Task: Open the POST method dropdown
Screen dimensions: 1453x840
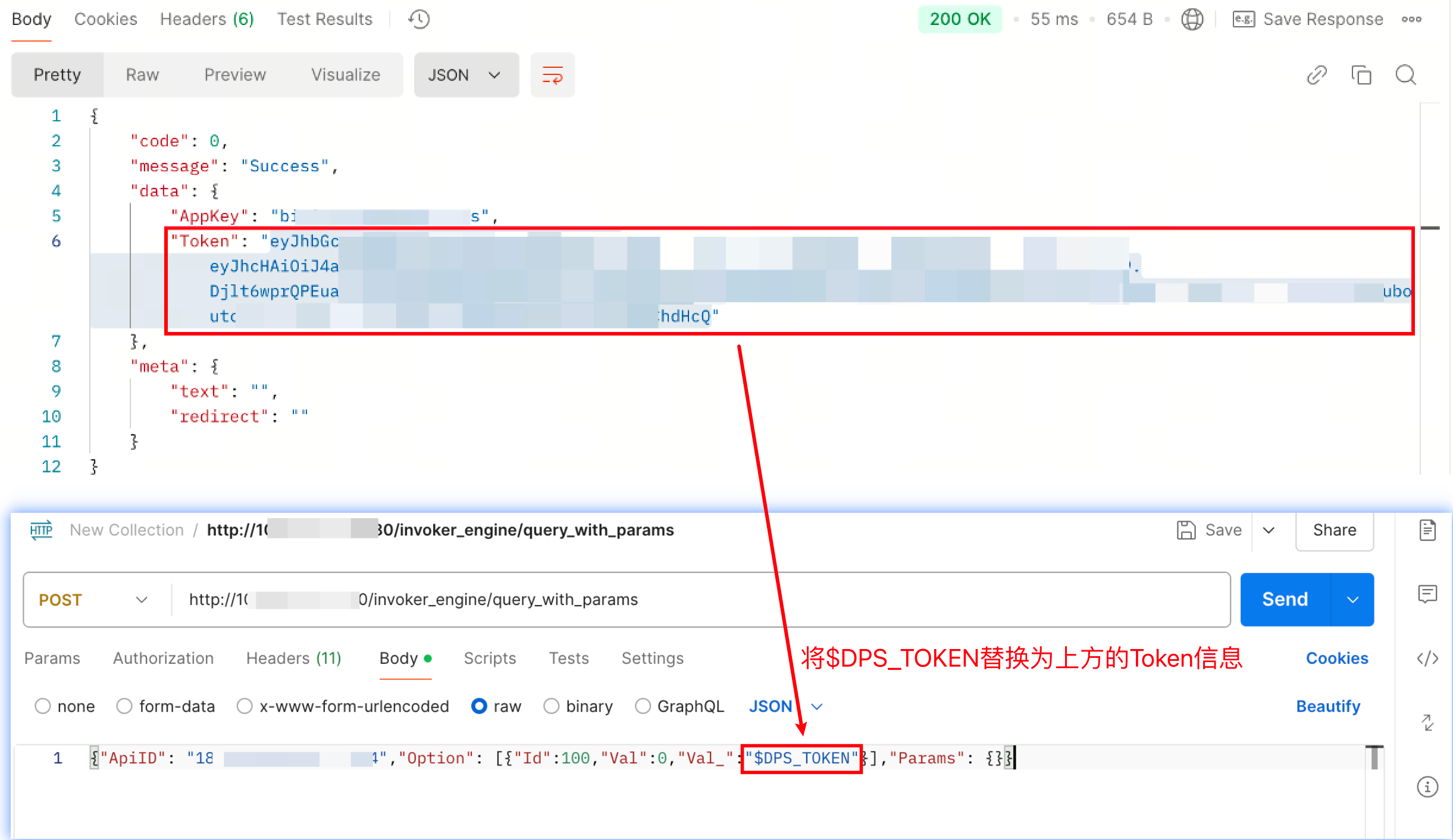Action: 93,600
